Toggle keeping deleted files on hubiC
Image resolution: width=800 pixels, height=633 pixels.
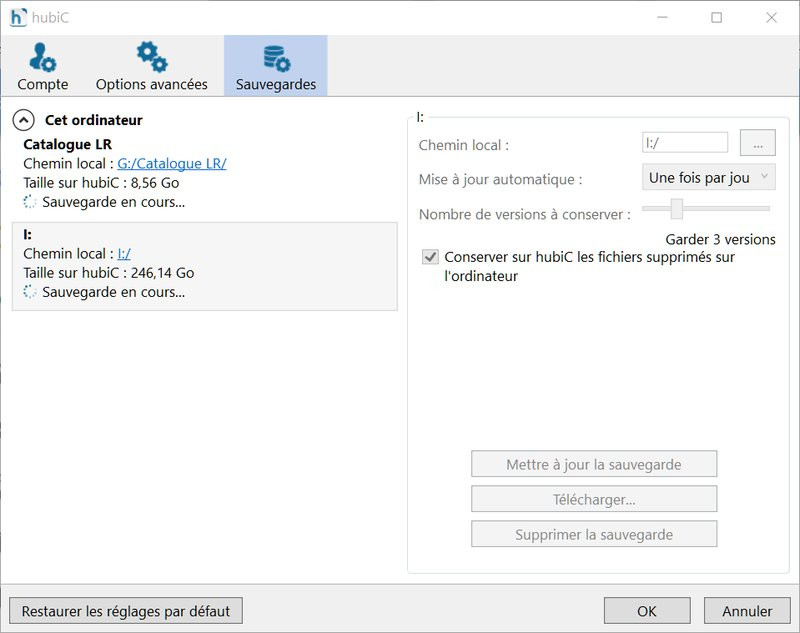click(430, 257)
